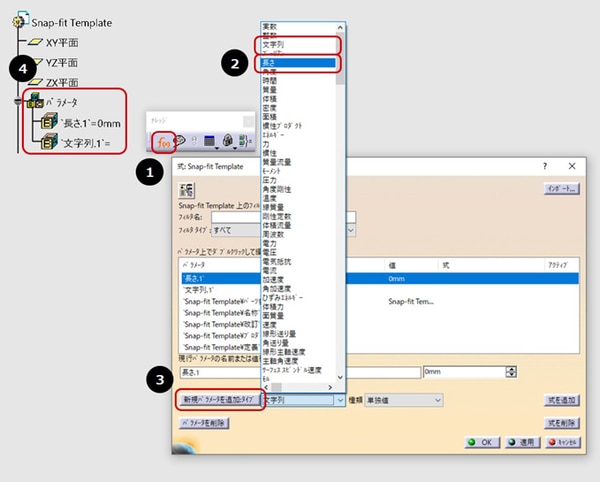Screen dimensions: 600x482
Task: Choose 長さ from the type list
Action: point(298,62)
